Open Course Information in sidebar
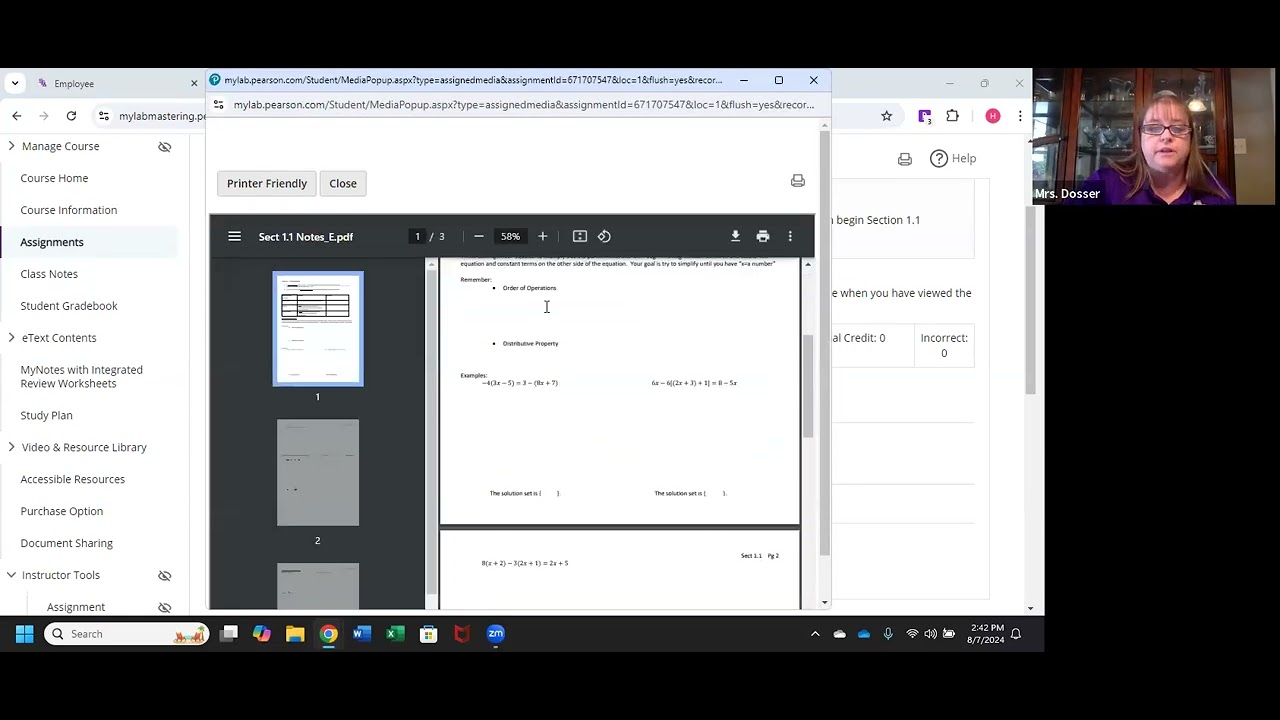The height and width of the screenshot is (720, 1280). pyautogui.click(x=69, y=210)
